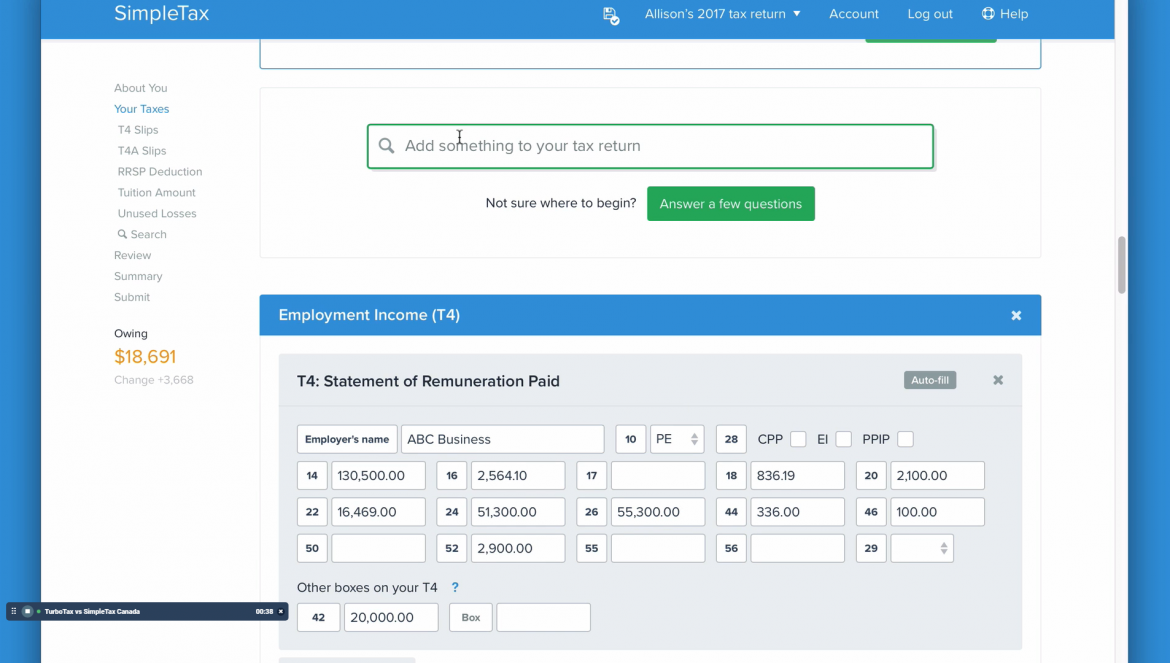
Task: Click Auto-fill on the T4 statement
Action: [x=929, y=380]
